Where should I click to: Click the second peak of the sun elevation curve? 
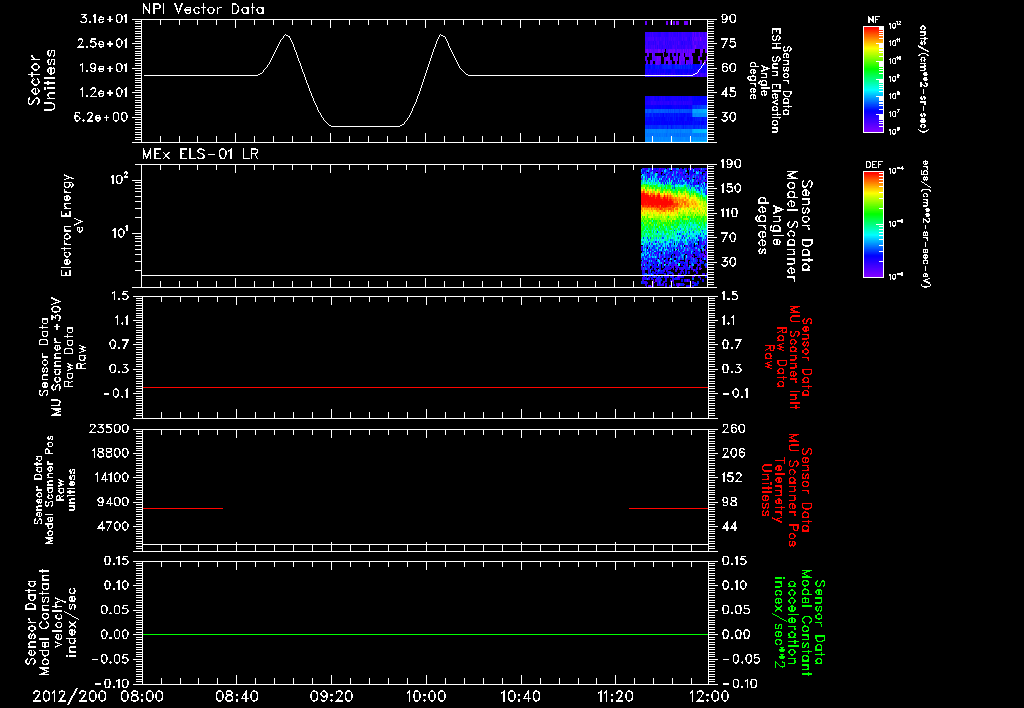coord(442,35)
